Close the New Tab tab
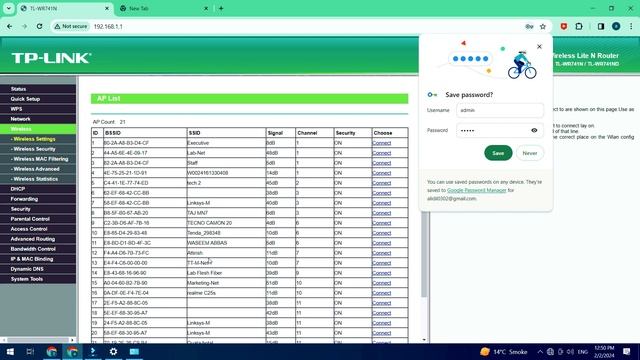 point(206,8)
